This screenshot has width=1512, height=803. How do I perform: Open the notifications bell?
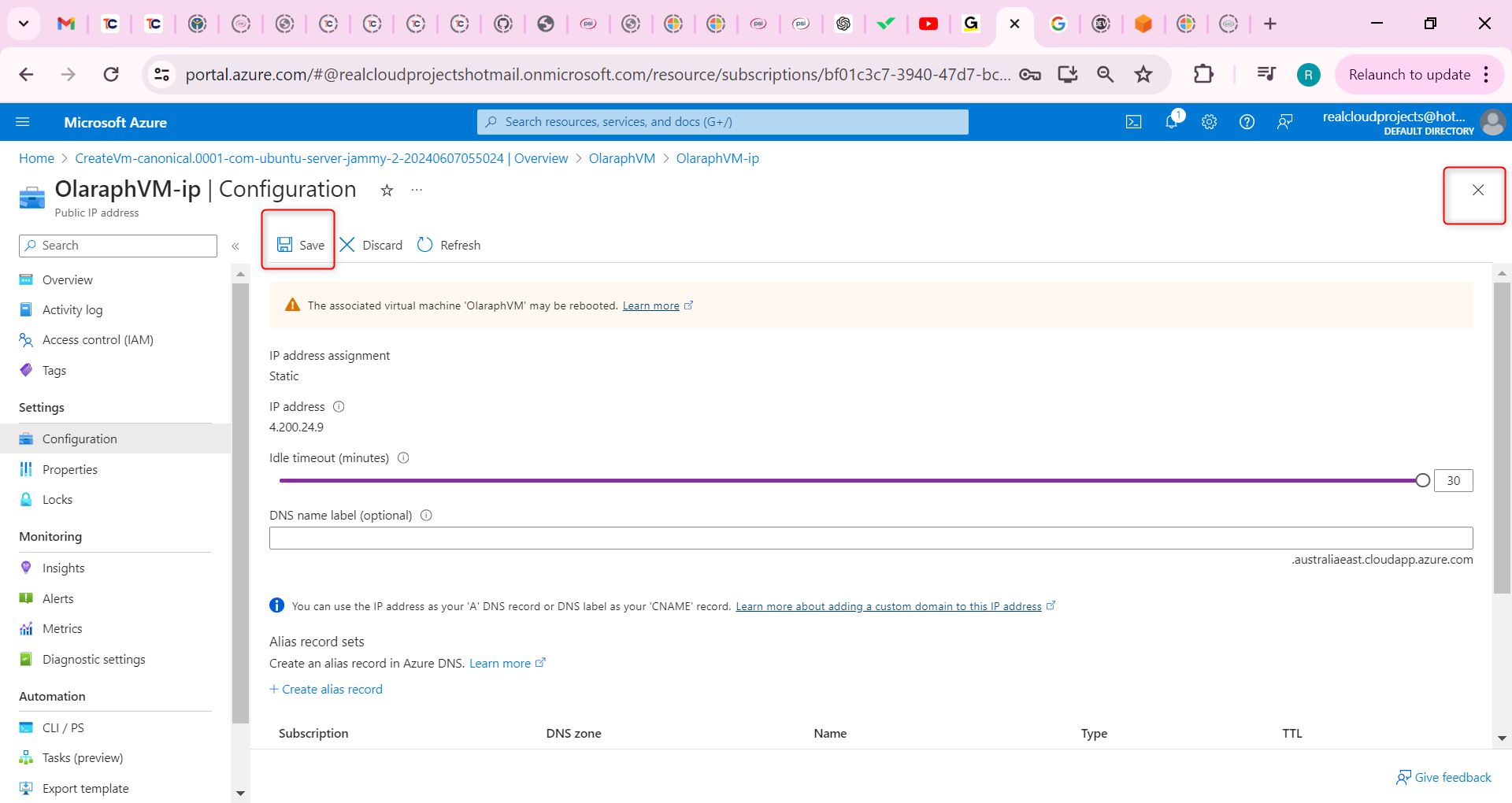tap(1172, 121)
